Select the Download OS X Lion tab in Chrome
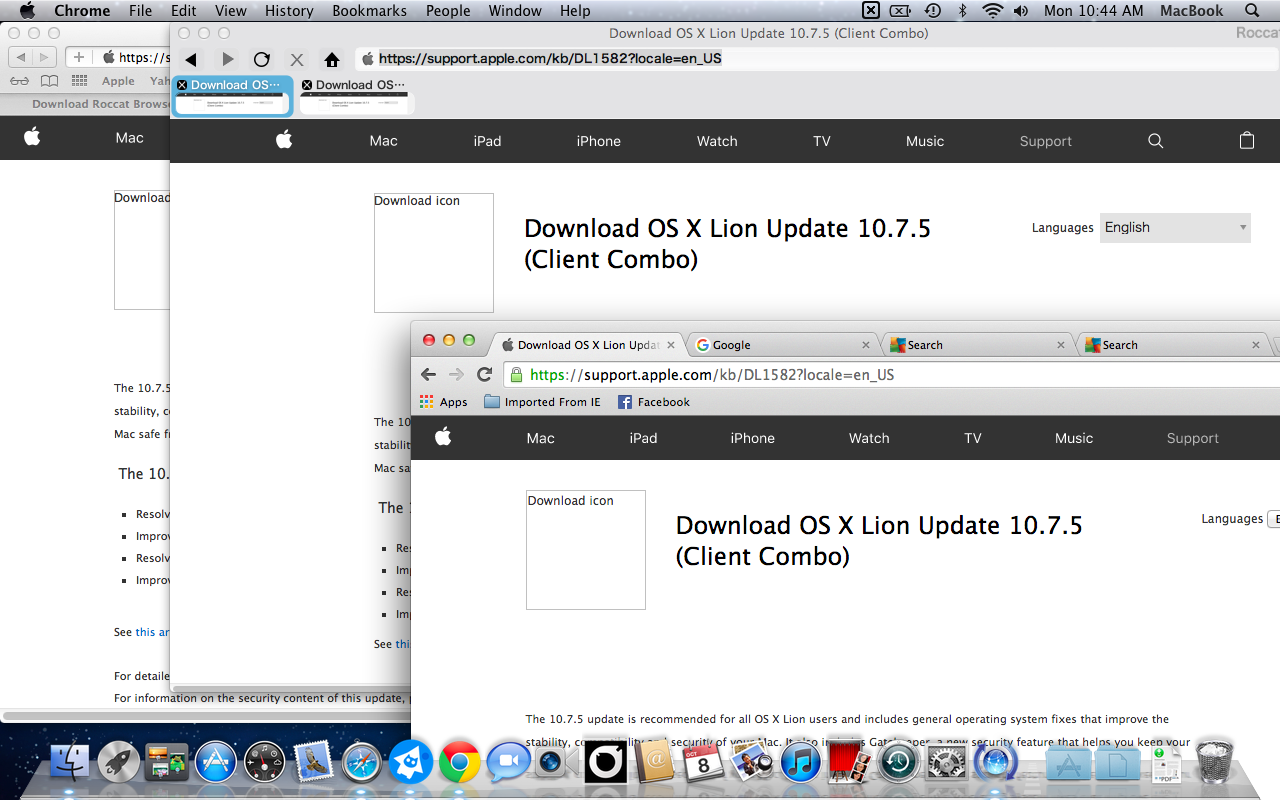This screenshot has height=800, width=1280. coord(588,345)
